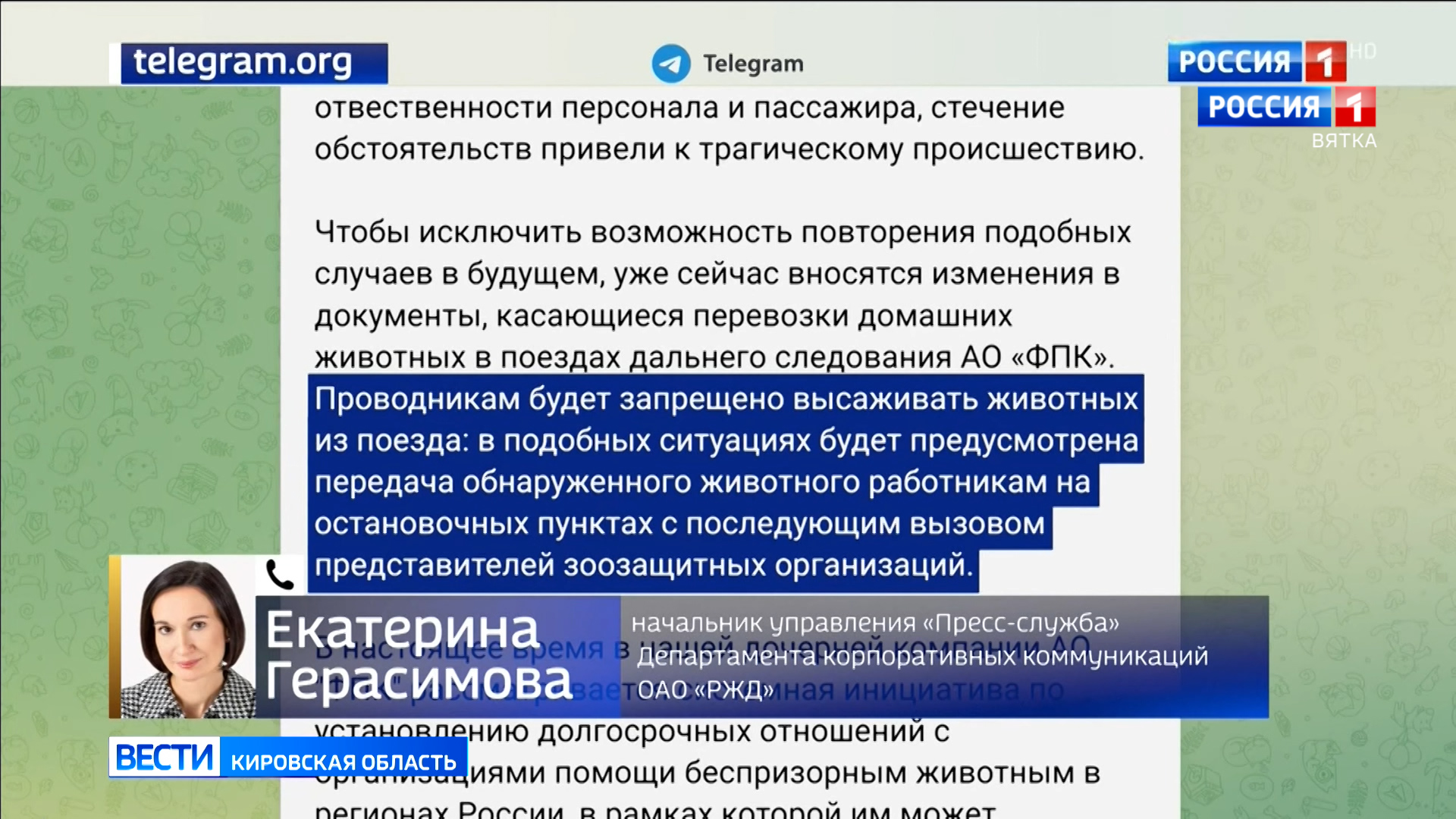The image size is (1456, 819).
Task: Click the line mentioning АО «ФПК»
Action: [714, 357]
